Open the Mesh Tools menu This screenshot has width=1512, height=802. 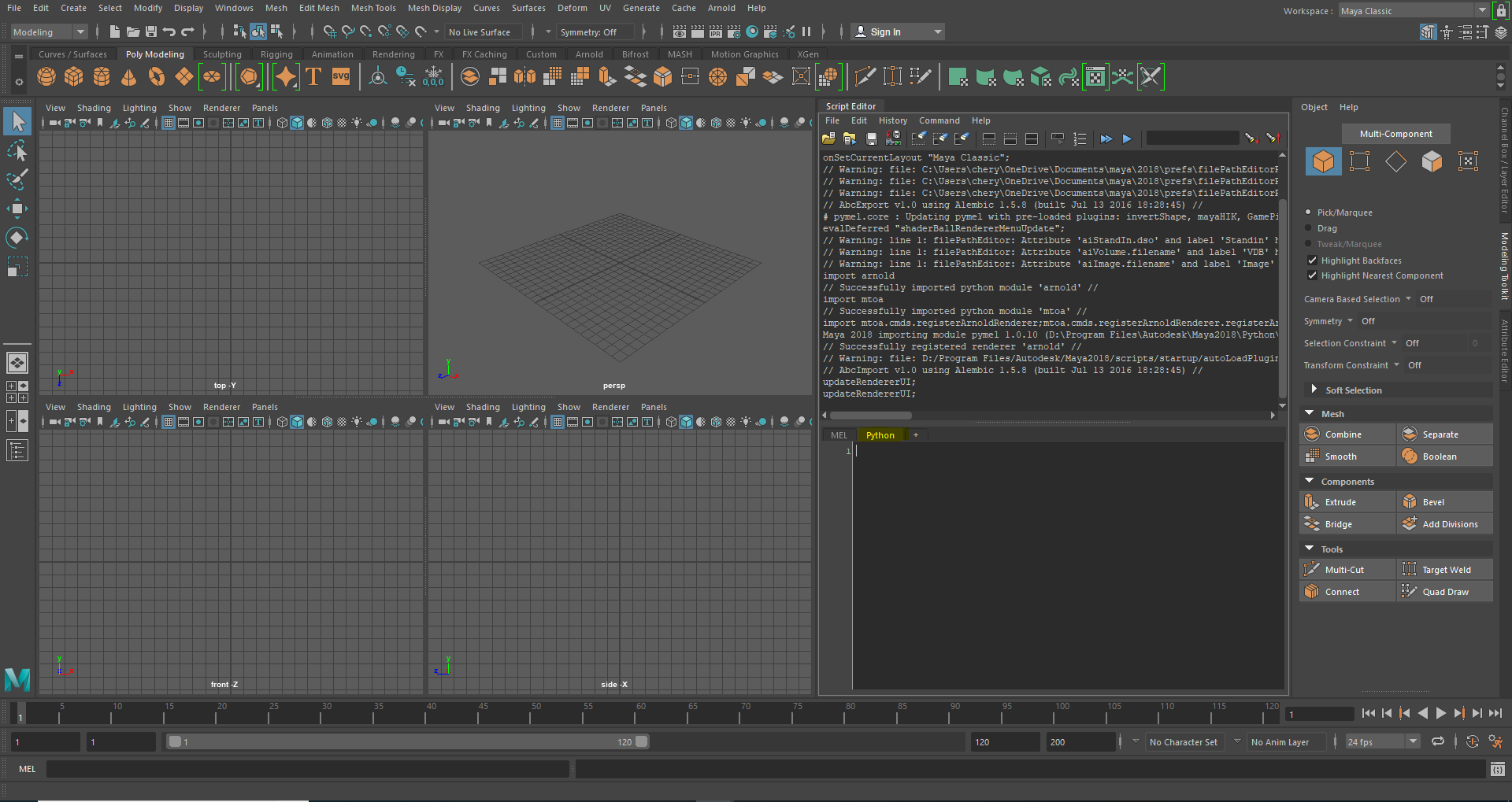pos(373,8)
